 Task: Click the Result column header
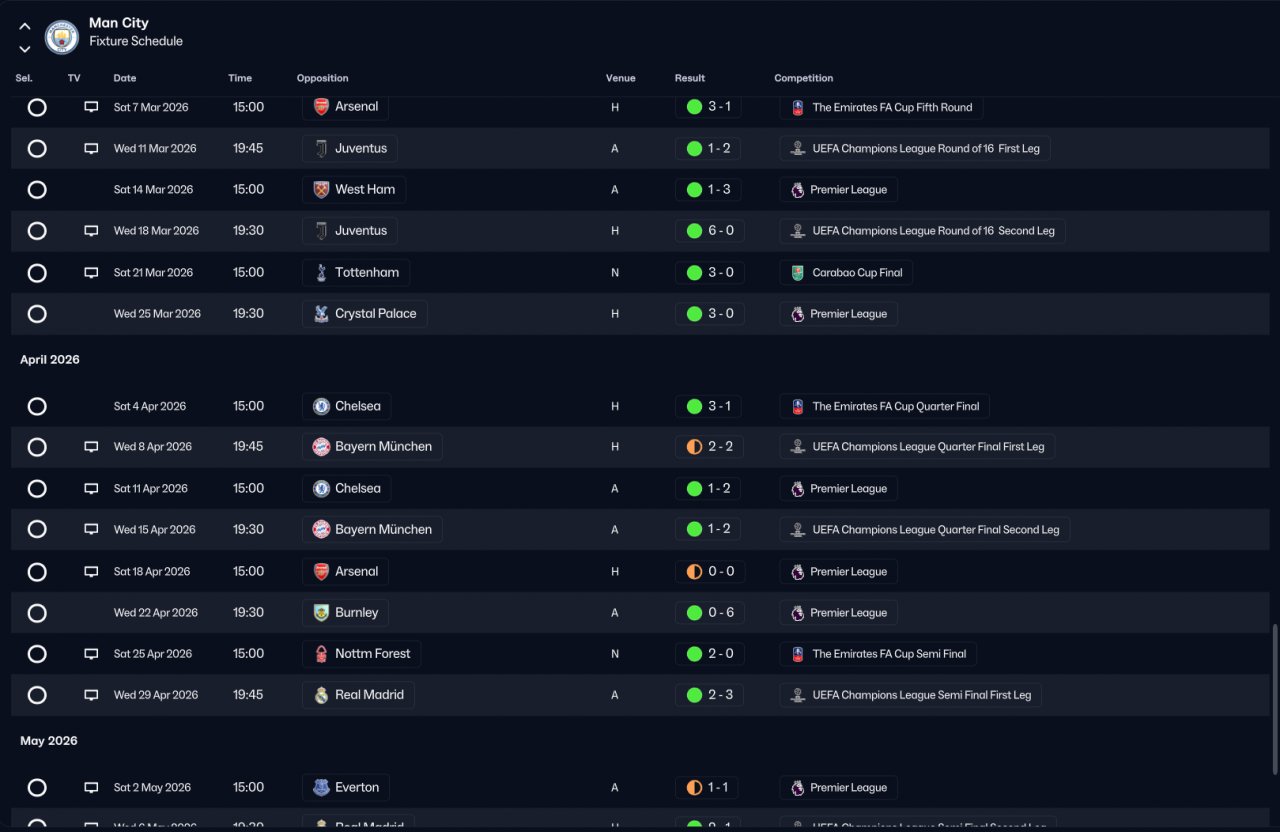tap(689, 78)
